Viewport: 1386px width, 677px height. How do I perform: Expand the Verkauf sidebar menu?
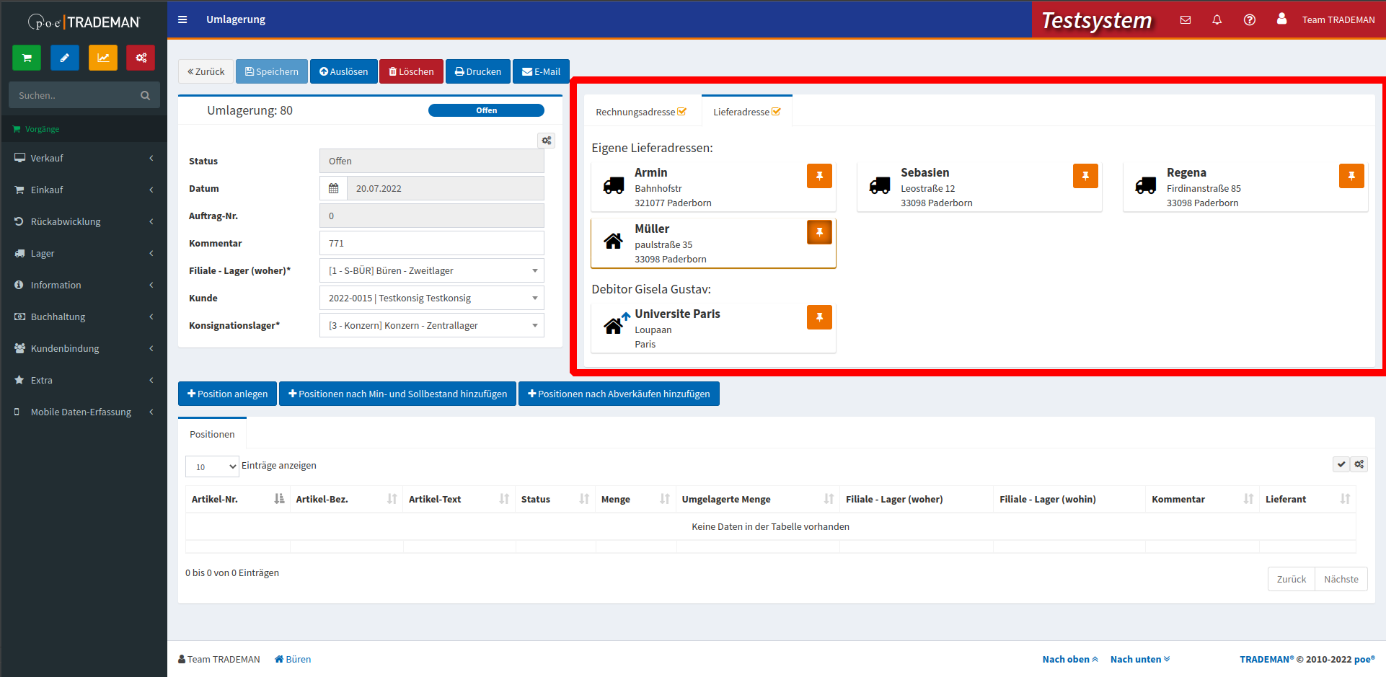84,158
